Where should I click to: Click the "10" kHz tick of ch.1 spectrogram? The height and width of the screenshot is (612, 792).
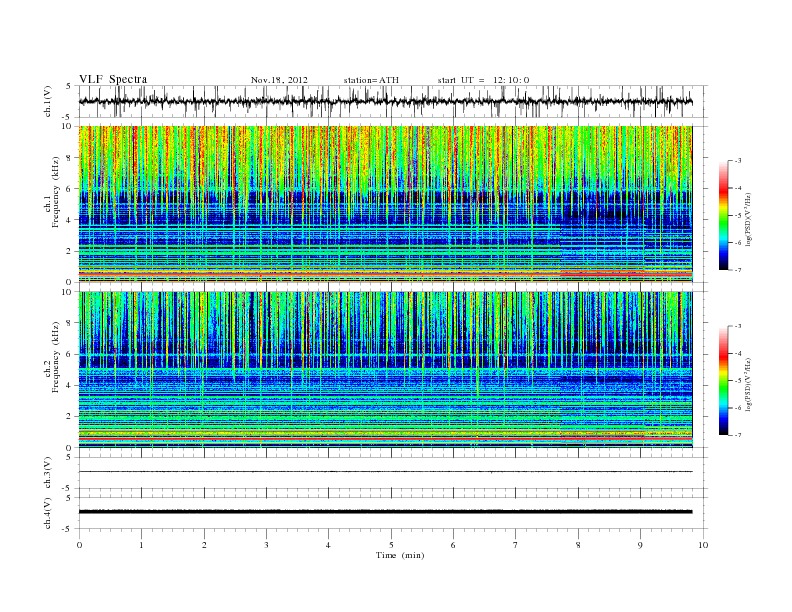click(x=68, y=126)
